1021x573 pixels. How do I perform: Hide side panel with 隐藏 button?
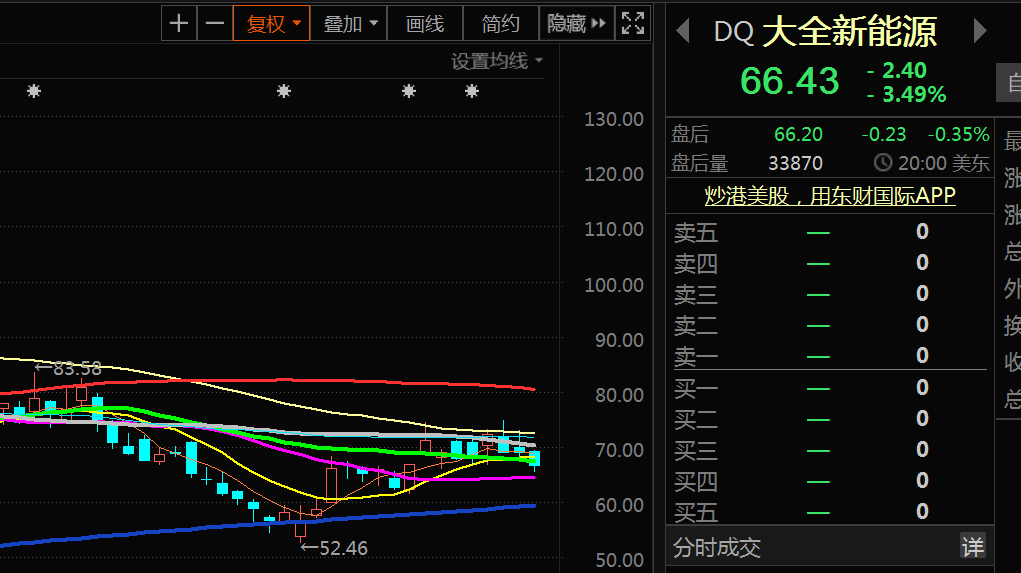pos(577,24)
